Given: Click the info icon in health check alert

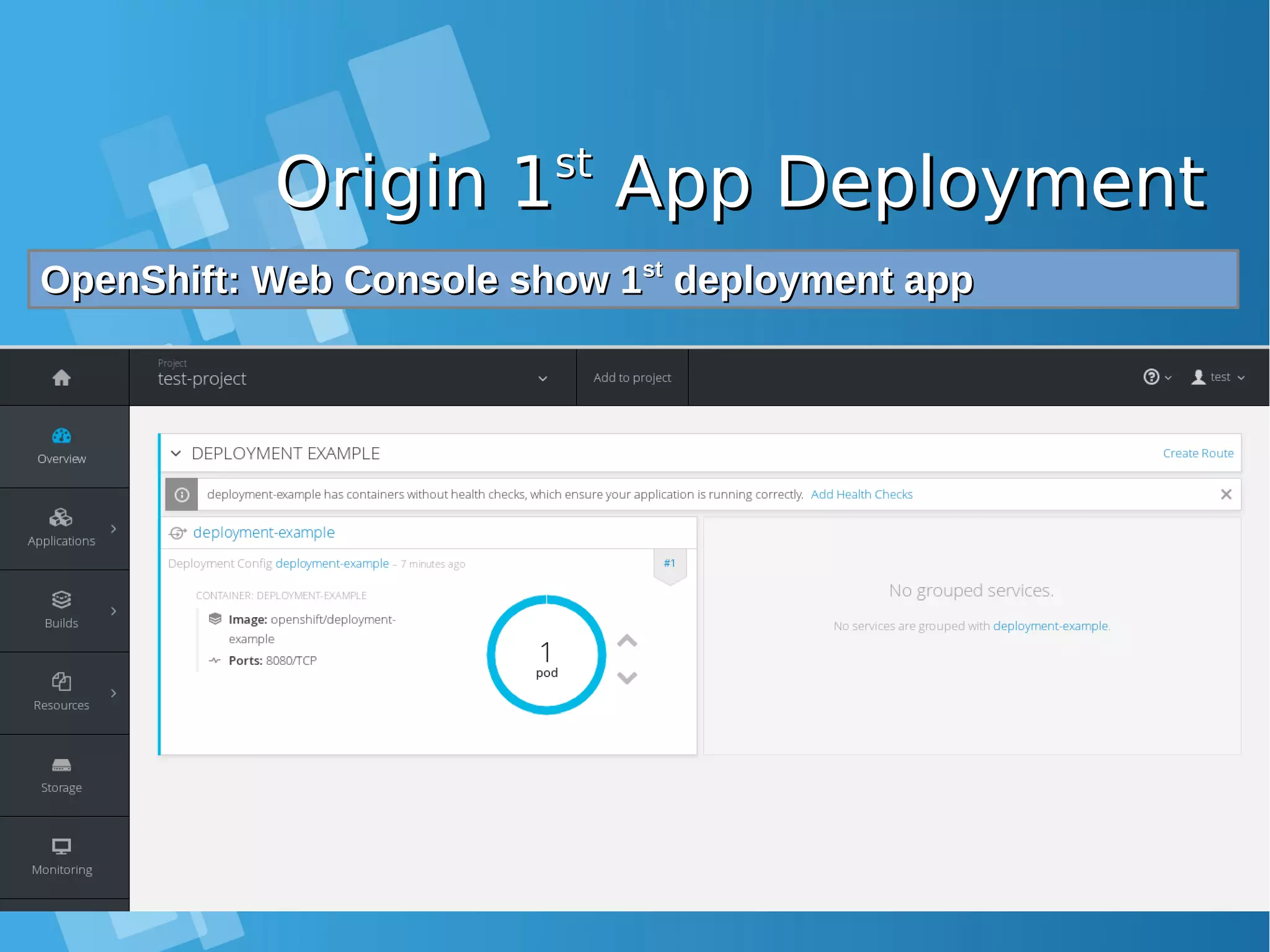Looking at the screenshot, I should tap(182, 494).
